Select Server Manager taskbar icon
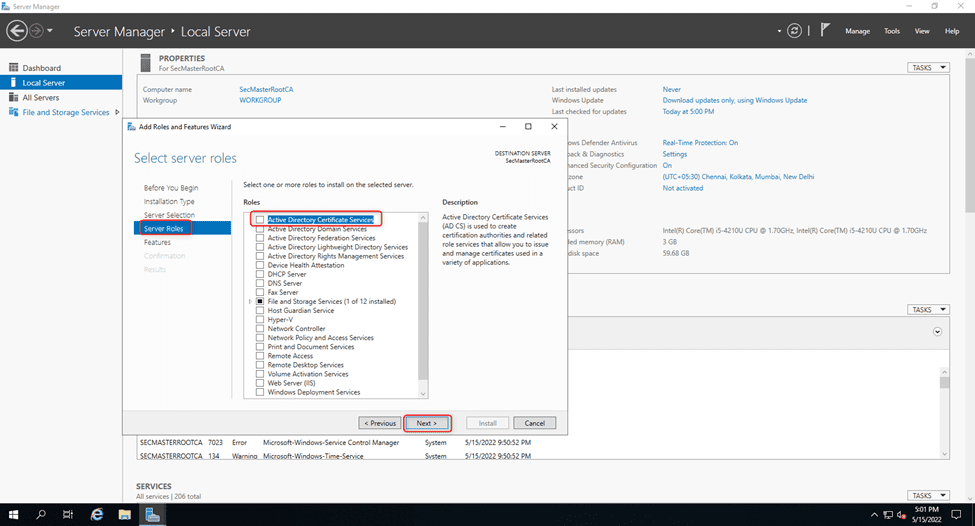 [x=152, y=515]
